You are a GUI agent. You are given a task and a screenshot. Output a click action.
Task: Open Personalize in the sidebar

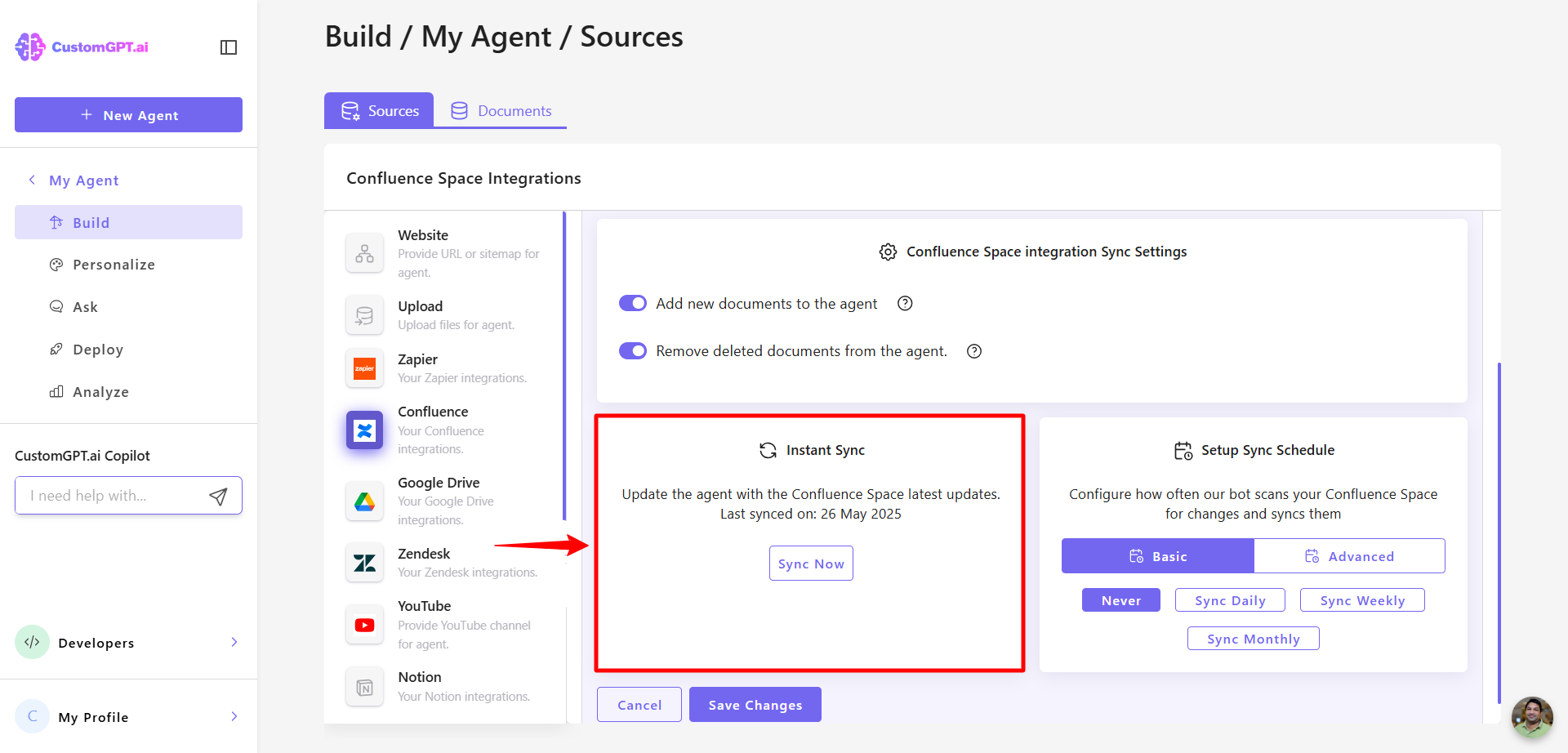point(128,265)
